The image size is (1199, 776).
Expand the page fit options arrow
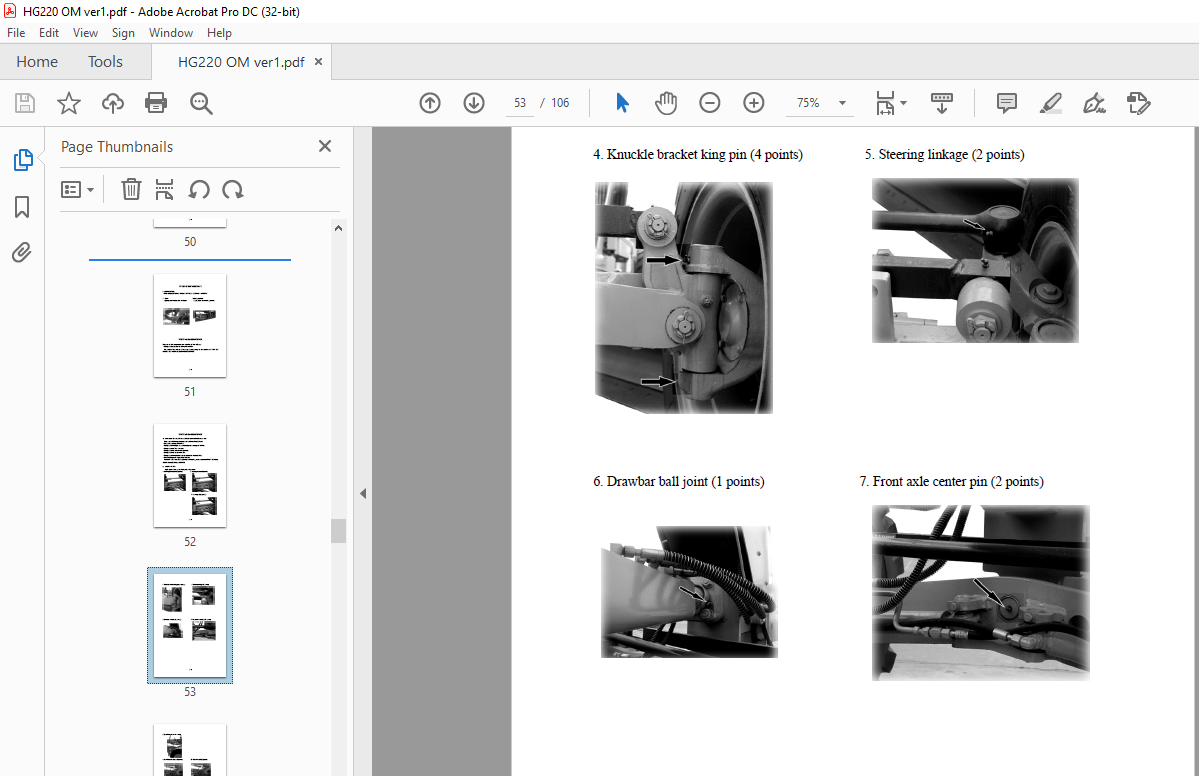click(904, 102)
